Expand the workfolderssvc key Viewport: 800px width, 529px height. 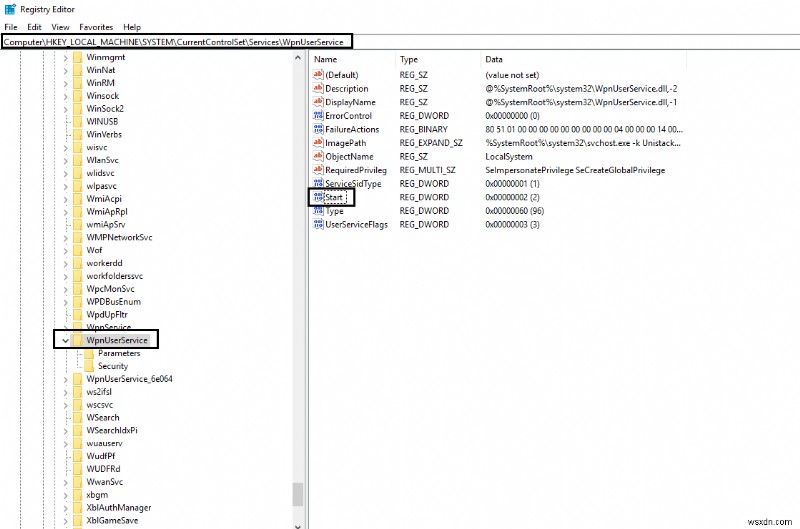(x=65, y=276)
